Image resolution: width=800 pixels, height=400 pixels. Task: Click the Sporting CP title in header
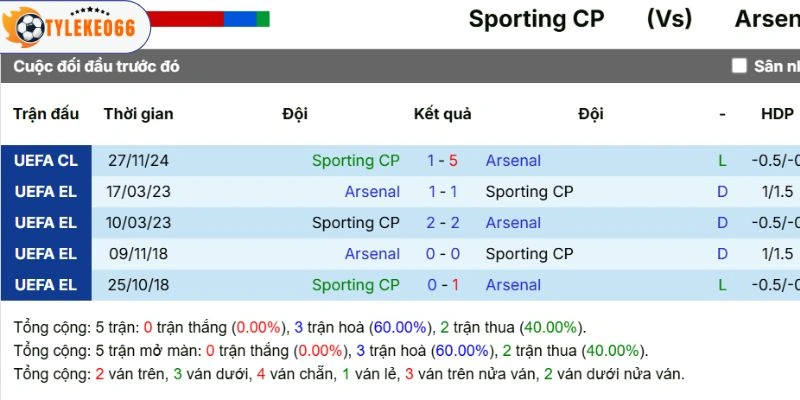pos(536,19)
